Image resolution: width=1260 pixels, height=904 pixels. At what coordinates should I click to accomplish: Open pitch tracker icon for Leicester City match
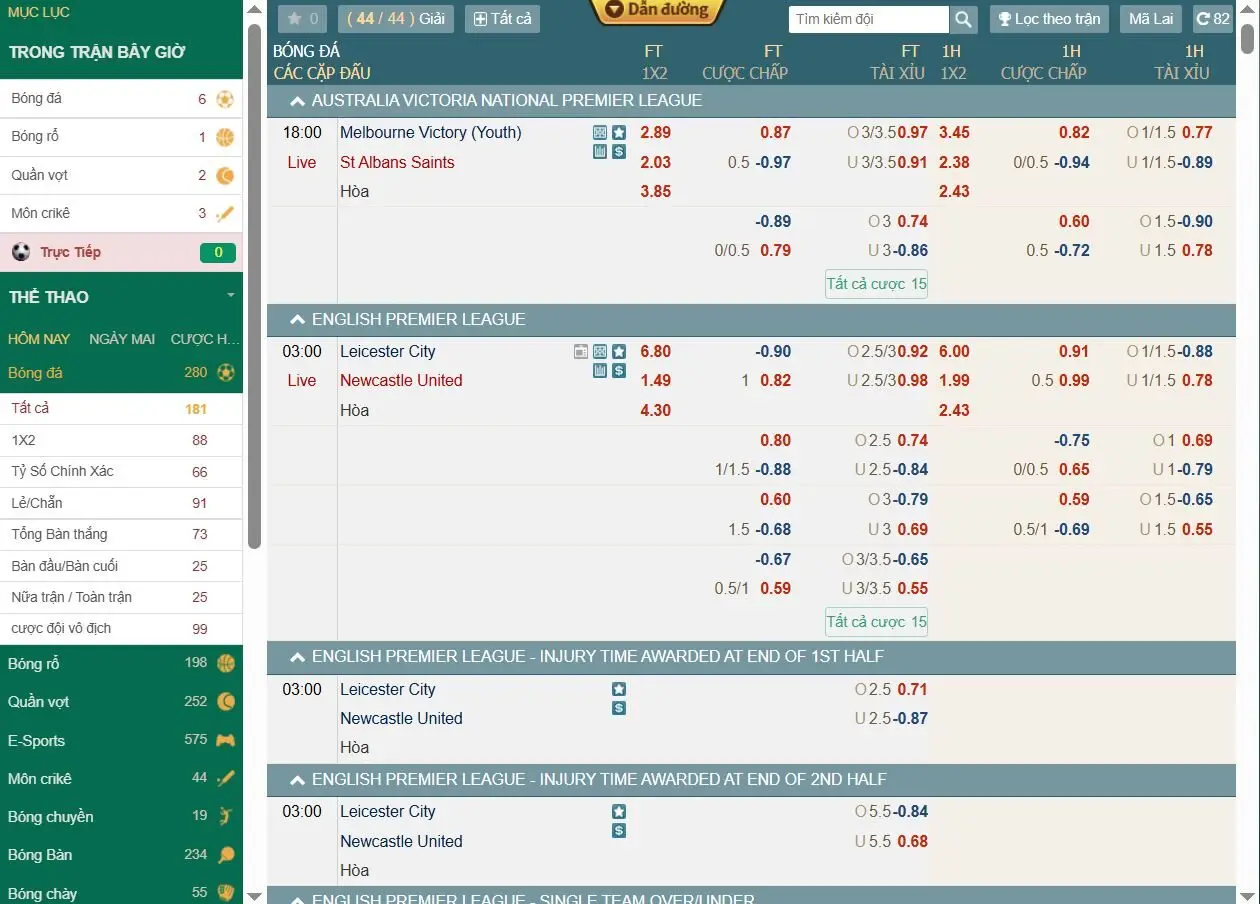click(600, 352)
